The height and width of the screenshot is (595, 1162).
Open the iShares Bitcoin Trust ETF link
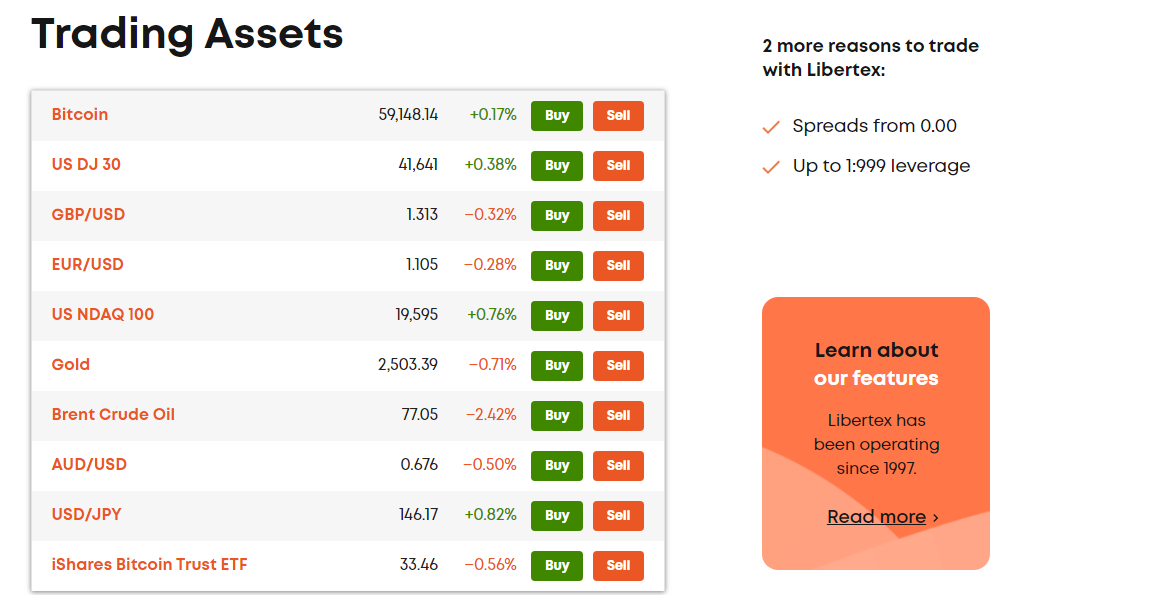(150, 565)
